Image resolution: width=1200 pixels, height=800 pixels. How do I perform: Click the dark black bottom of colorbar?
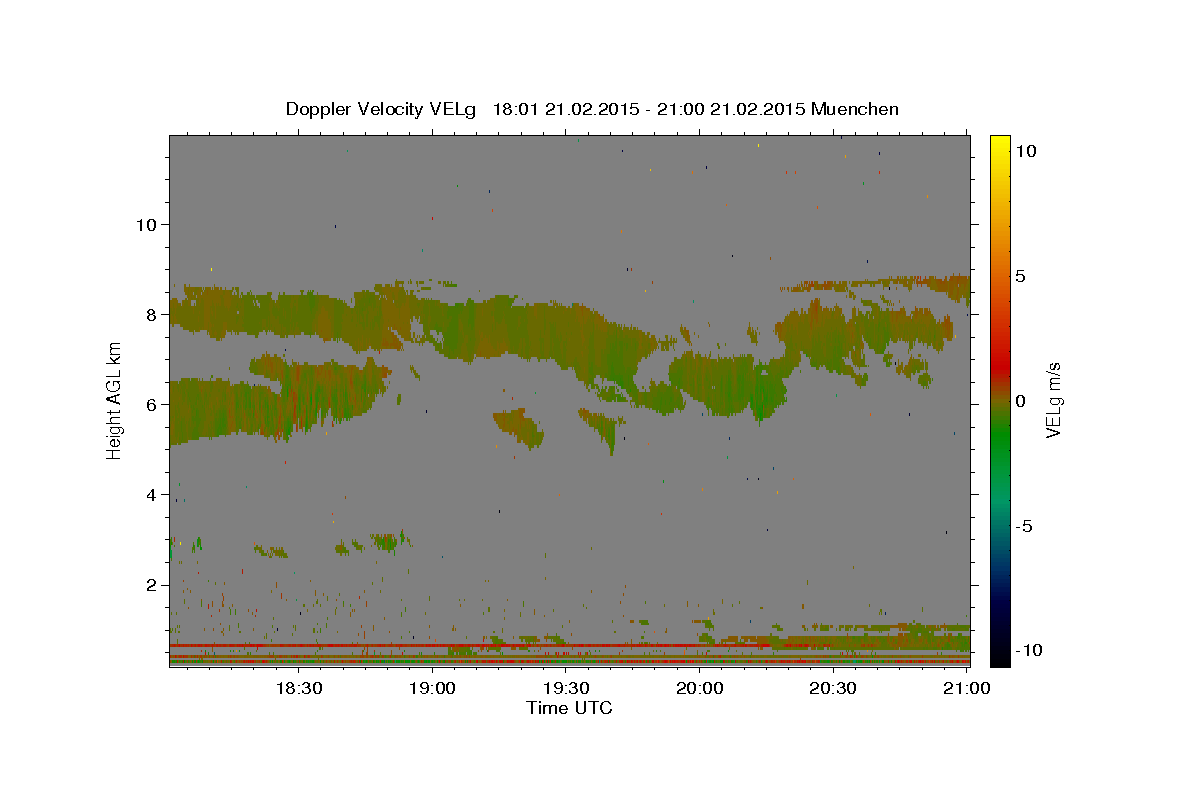pos(999,655)
